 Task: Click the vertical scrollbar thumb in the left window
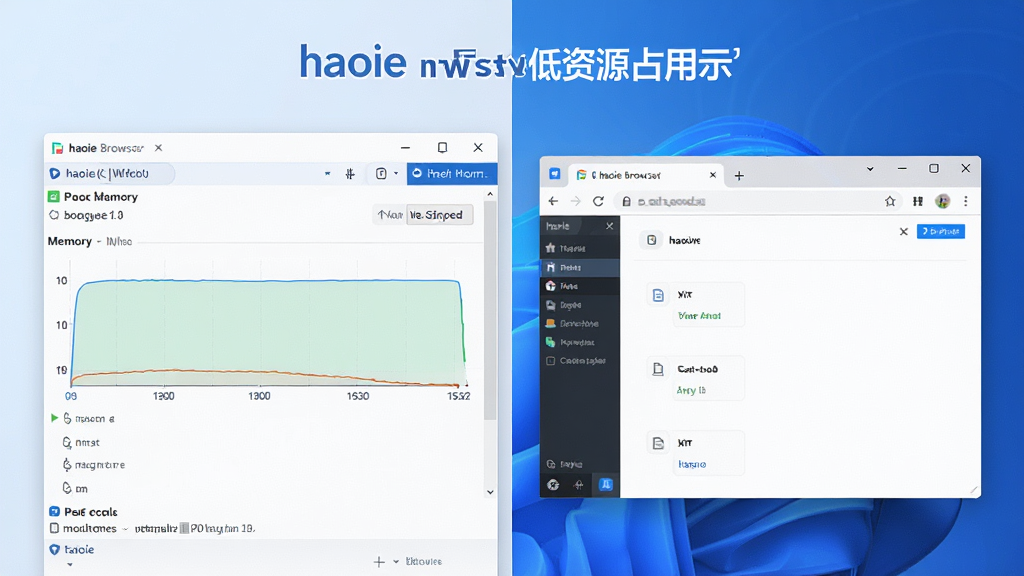(490, 310)
